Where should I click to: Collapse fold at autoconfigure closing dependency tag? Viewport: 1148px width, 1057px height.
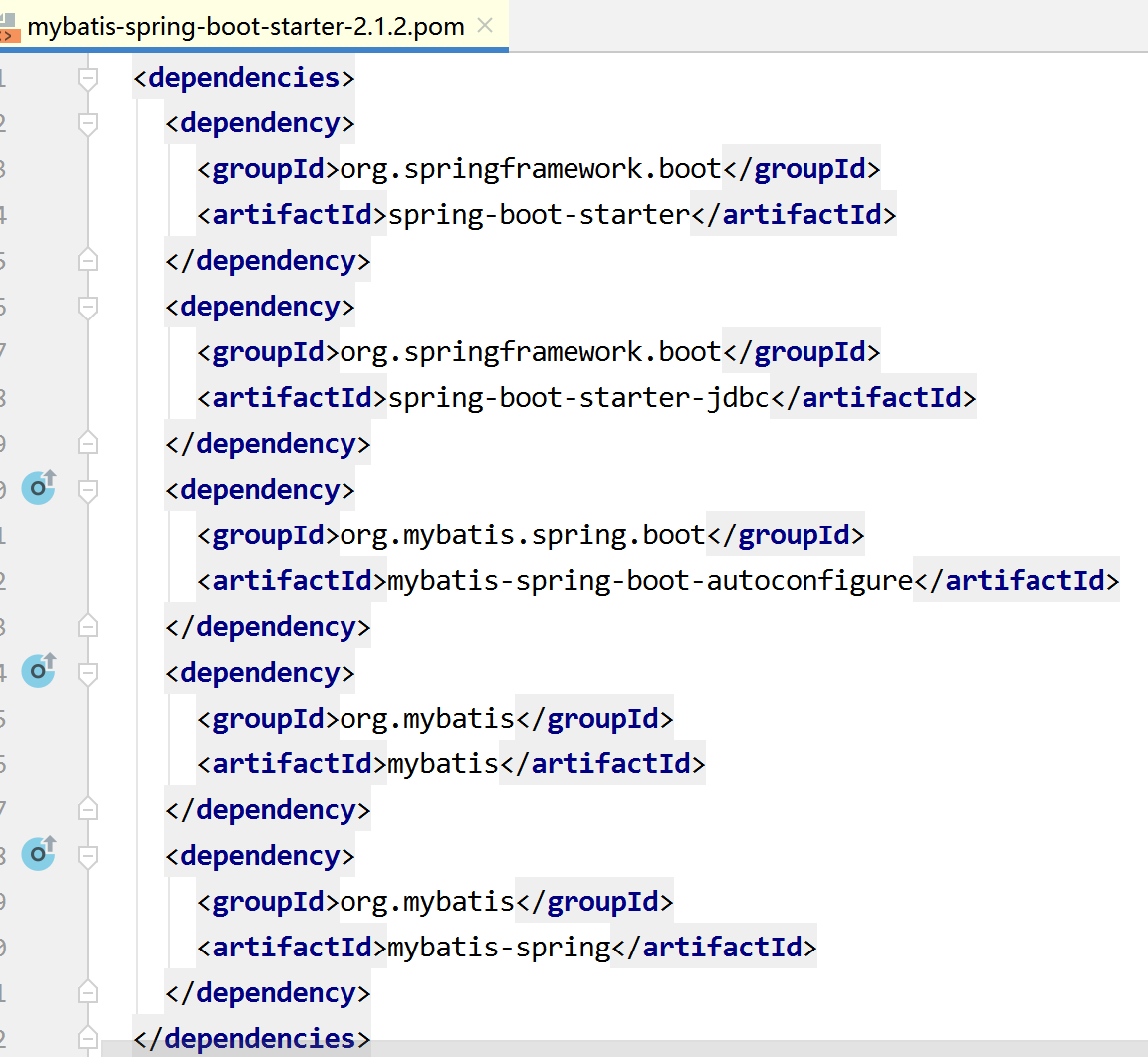click(88, 626)
